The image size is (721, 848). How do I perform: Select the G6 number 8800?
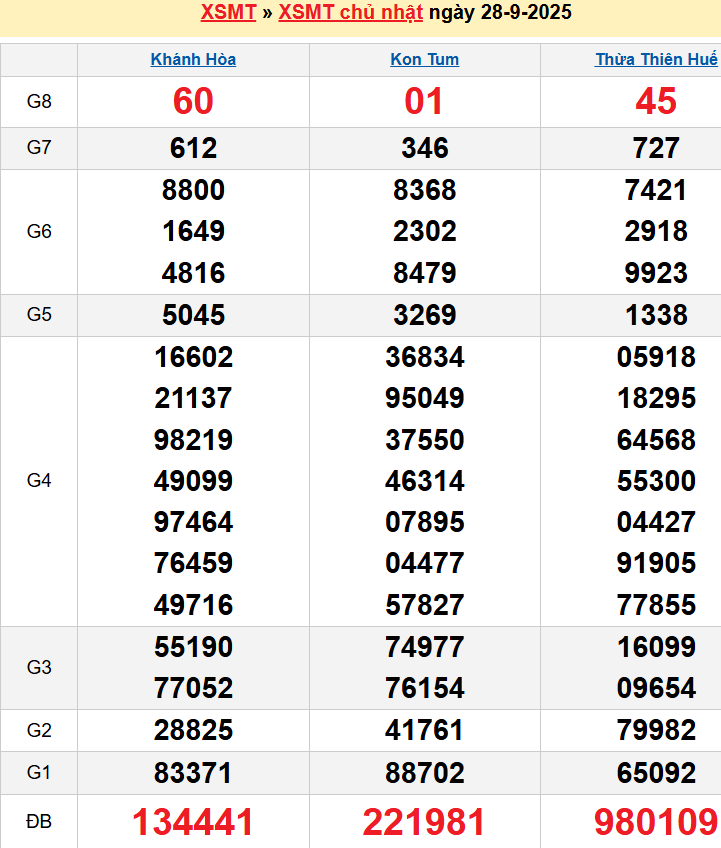click(193, 190)
